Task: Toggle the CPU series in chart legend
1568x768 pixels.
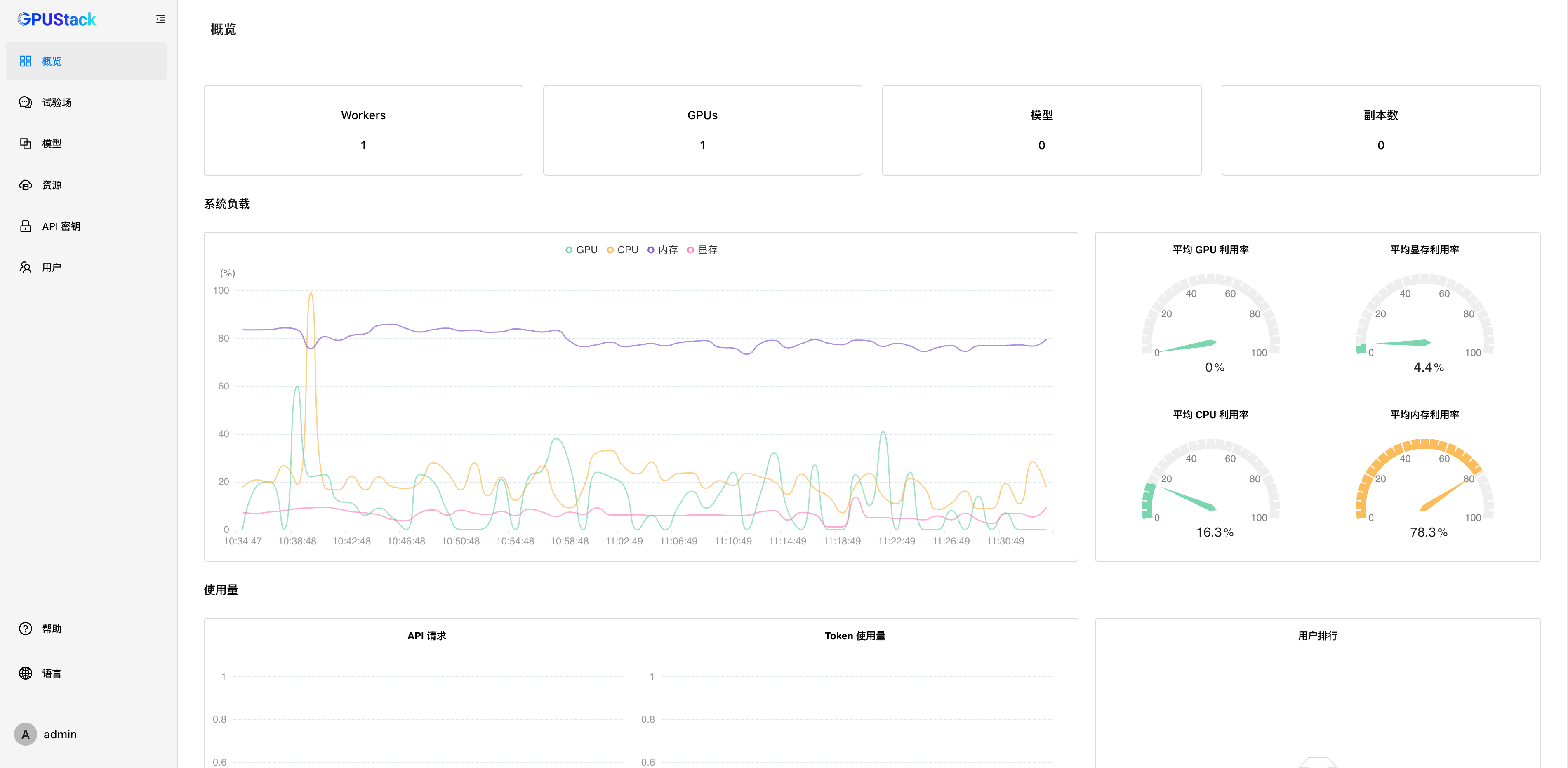Action: [623, 250]
